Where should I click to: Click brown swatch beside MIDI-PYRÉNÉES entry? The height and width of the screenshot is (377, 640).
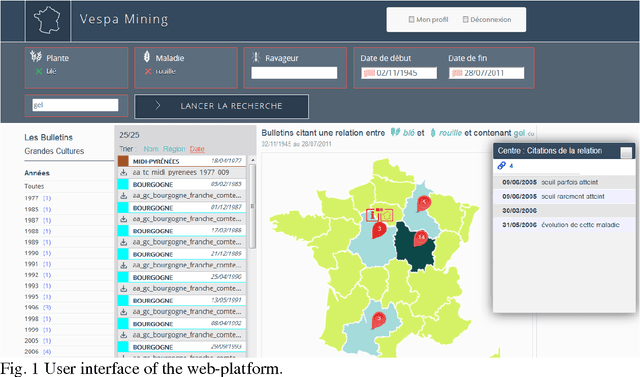pos(123,161)
